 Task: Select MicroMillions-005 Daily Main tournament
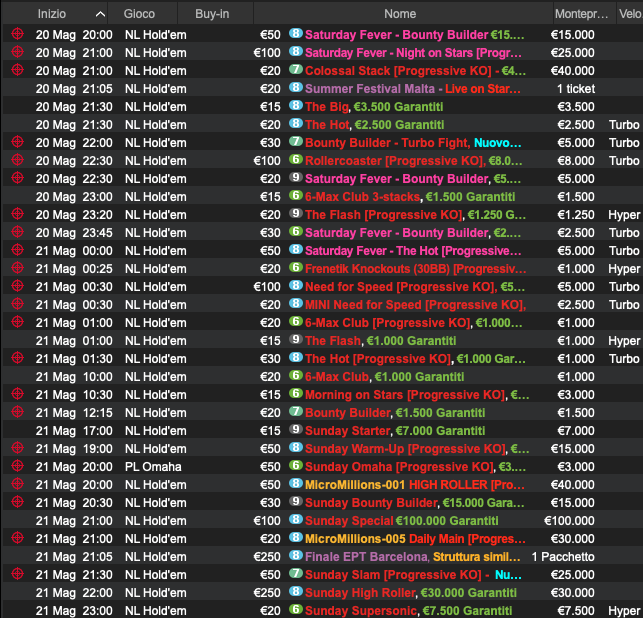tap(415, 539)
